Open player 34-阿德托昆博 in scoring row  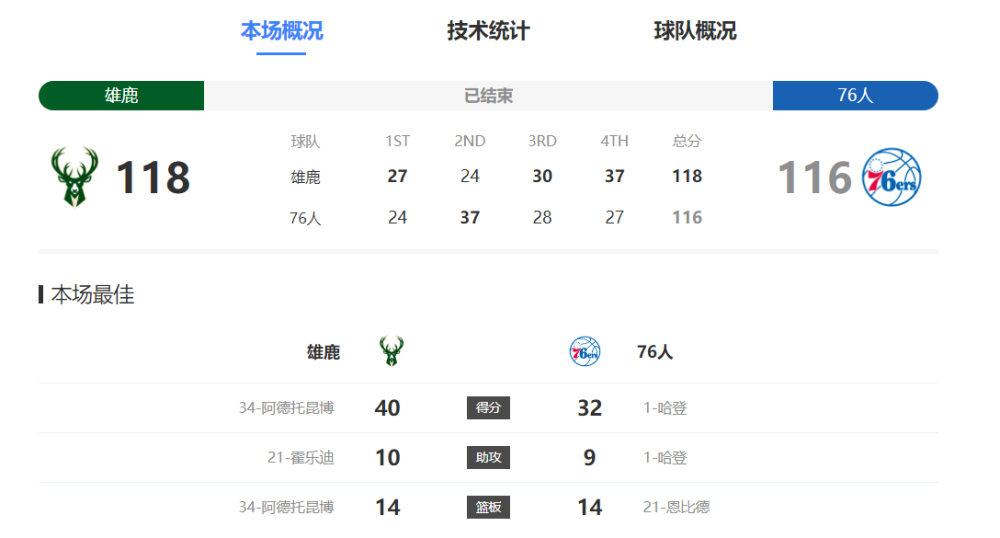coord(286,408)
